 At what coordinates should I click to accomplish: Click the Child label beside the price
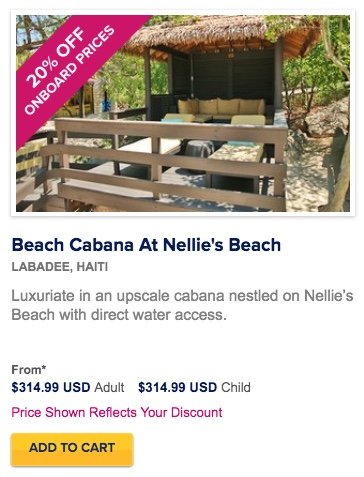(x=236, y=387)
